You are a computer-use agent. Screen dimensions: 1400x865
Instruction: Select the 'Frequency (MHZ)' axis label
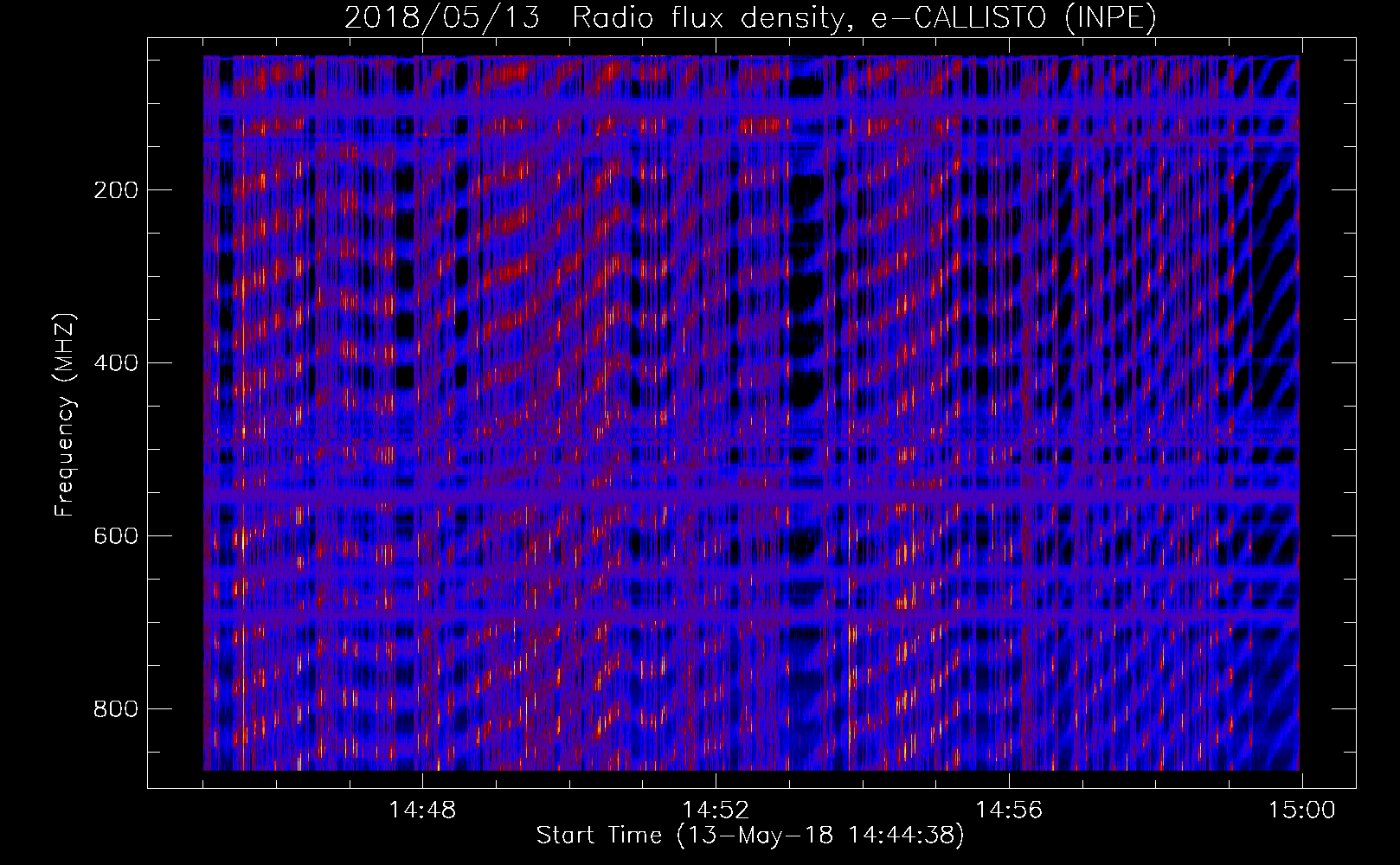(65, 415)
